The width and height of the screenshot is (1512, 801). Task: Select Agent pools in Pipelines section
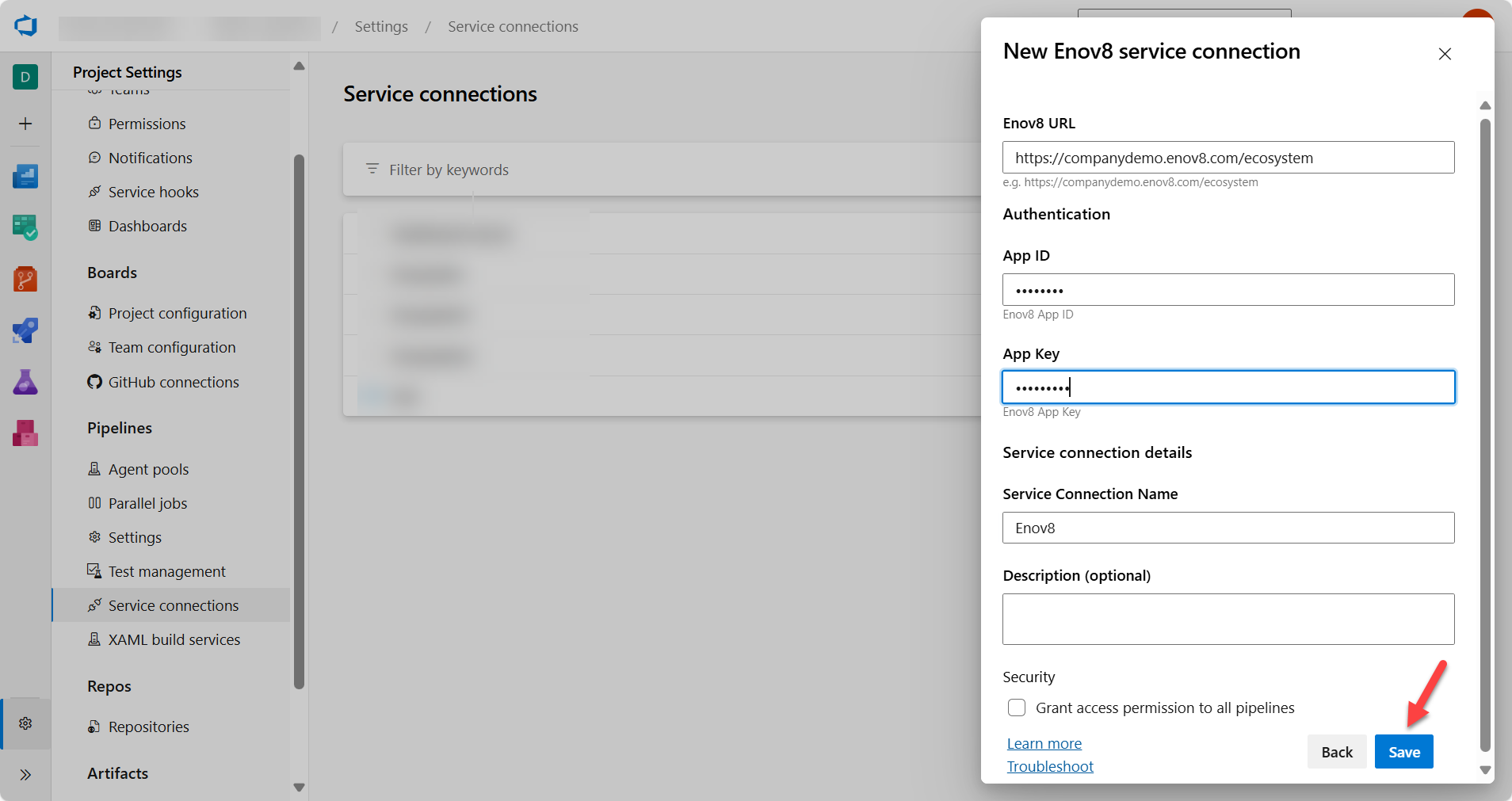(x=148, y=469)
